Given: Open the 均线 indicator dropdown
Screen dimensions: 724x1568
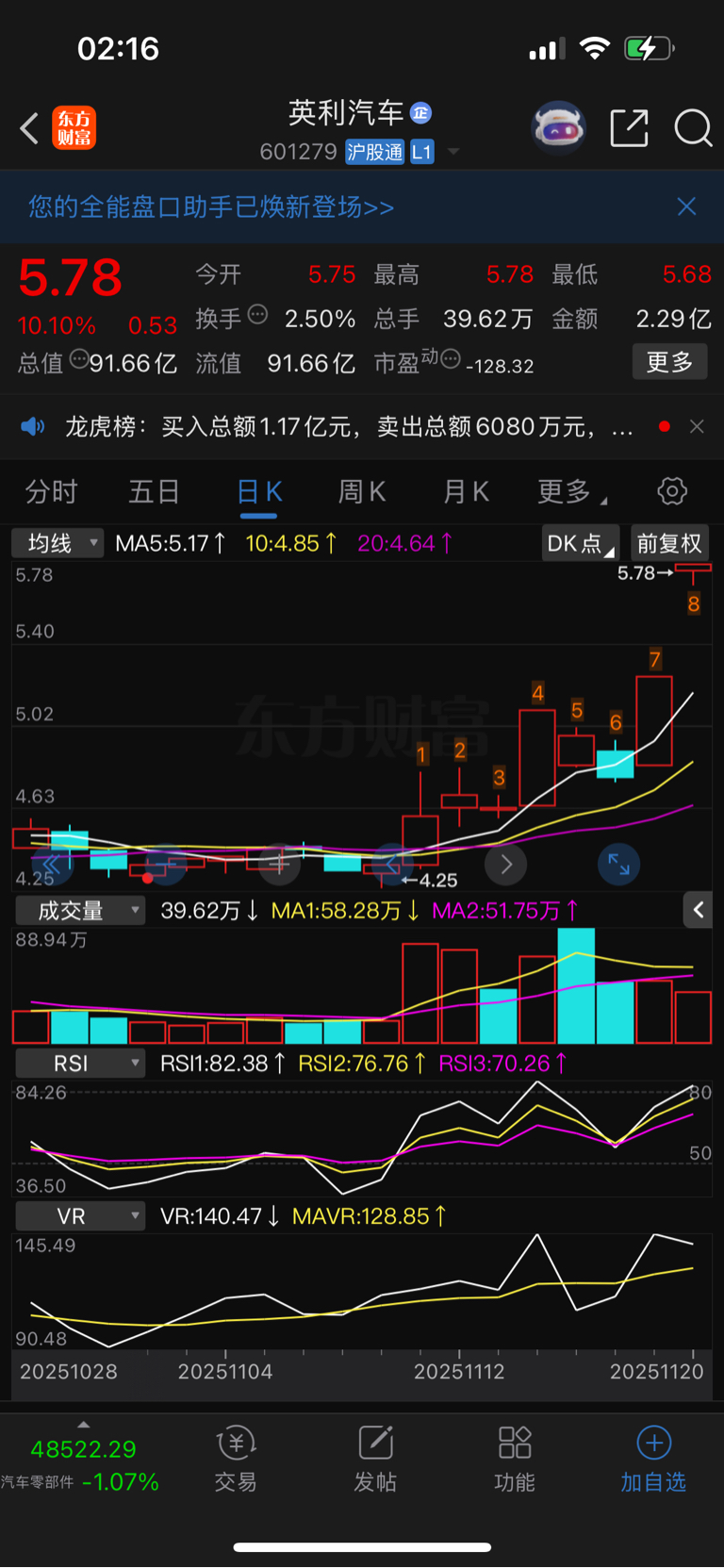Looking at the screenshot, I should click(x=58, y=543).
